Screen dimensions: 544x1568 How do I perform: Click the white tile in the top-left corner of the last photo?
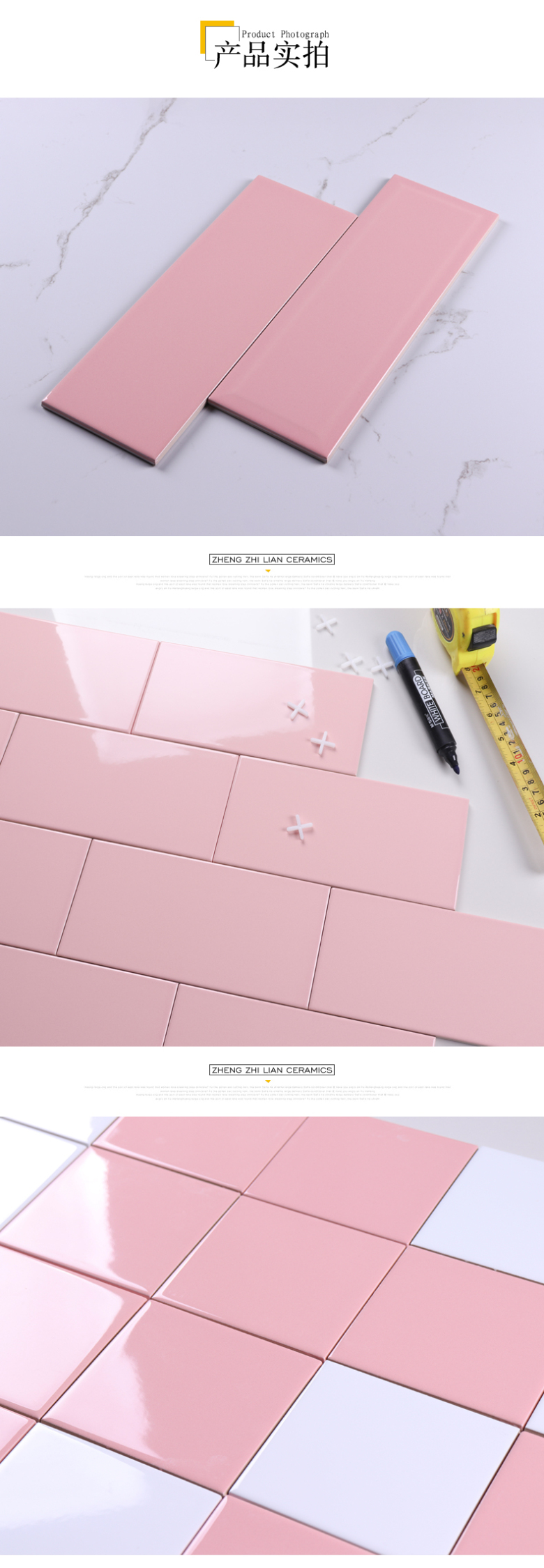tap(38, 1151)
